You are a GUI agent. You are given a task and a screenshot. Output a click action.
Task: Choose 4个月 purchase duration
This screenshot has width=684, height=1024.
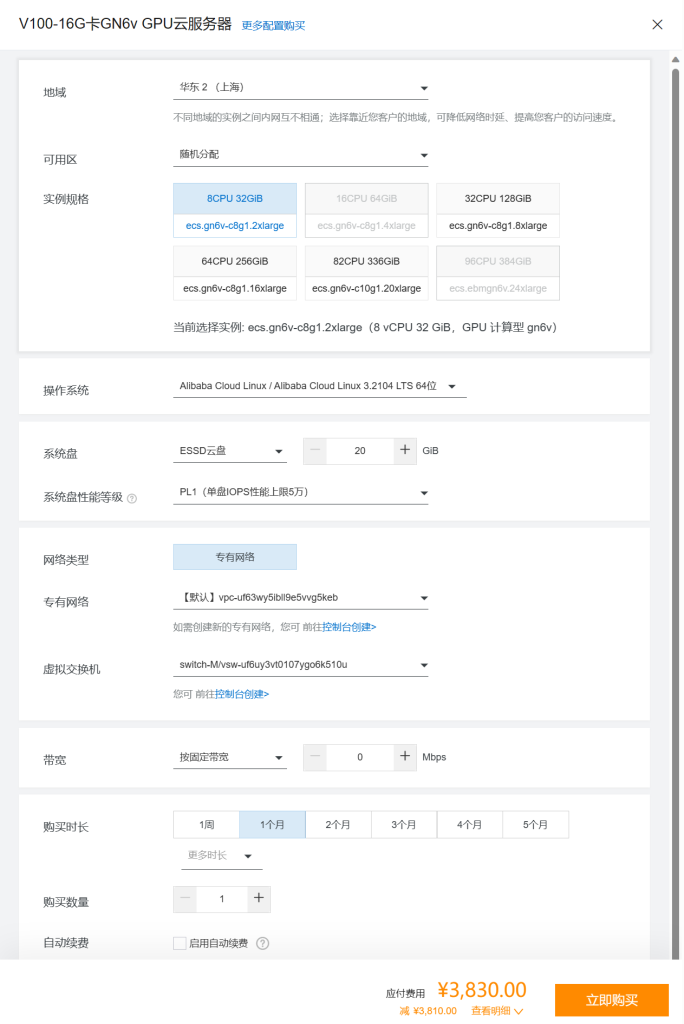point(470,825)
